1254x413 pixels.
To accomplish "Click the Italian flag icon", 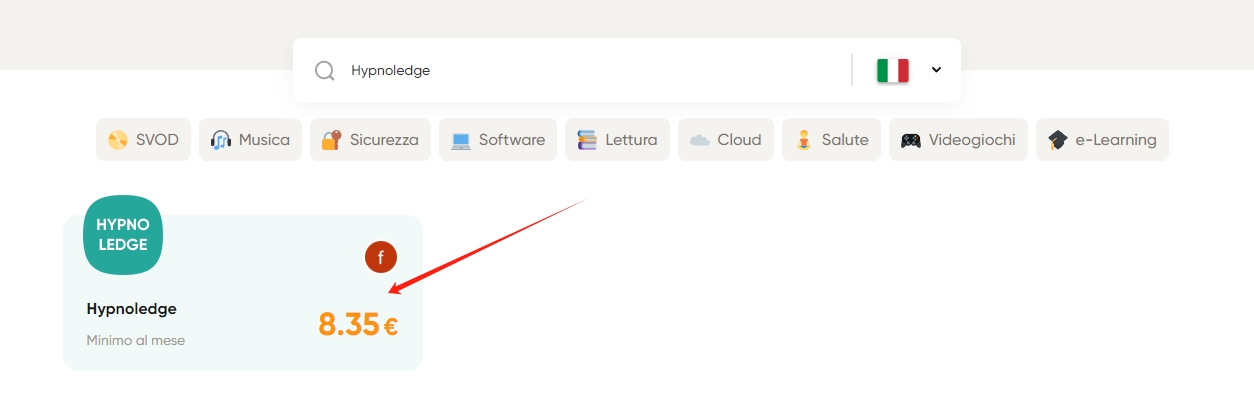I will pos(892,70).
